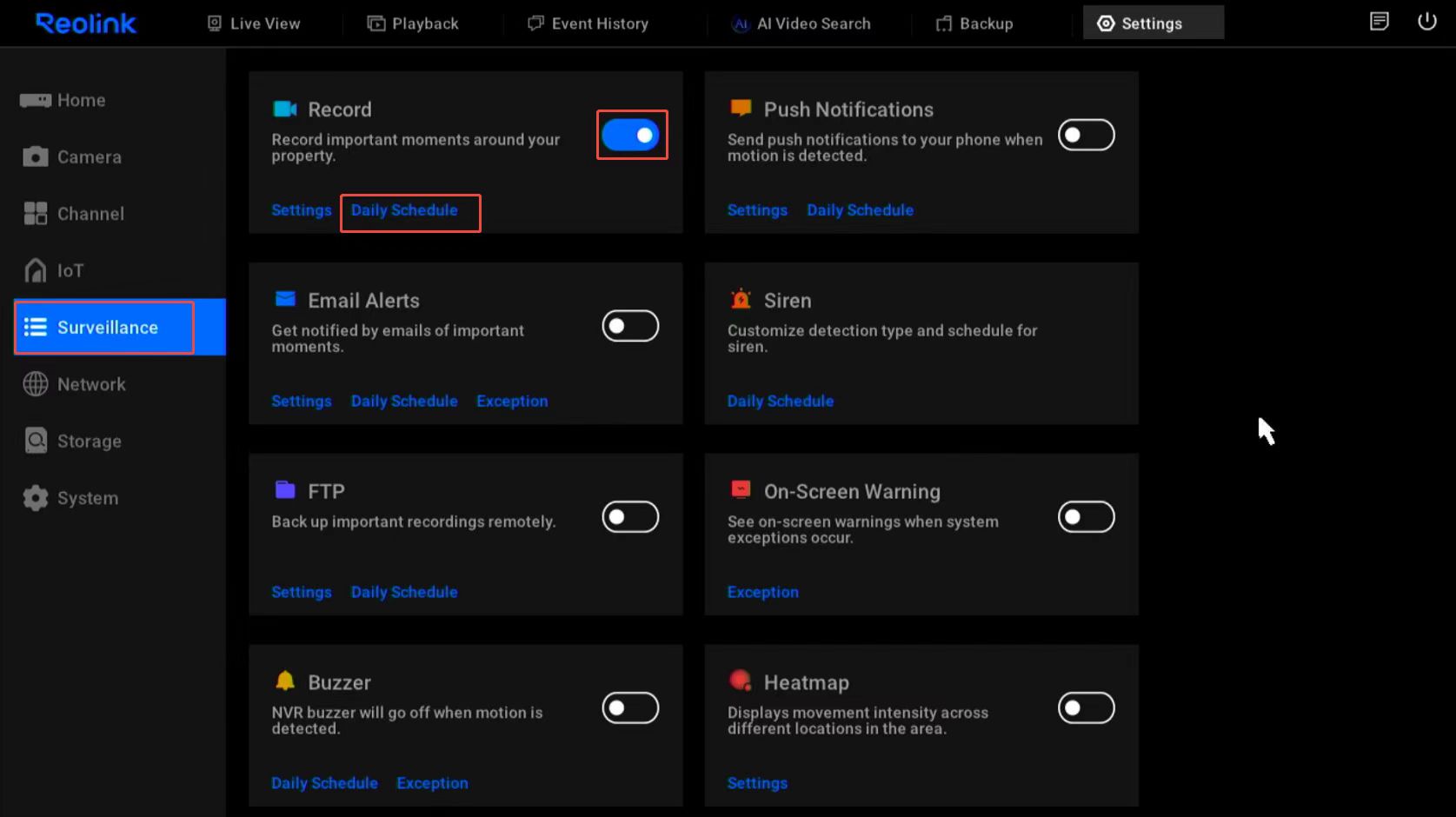Click the FTP folder icon

pyautogui.click(x=285, y=489)
